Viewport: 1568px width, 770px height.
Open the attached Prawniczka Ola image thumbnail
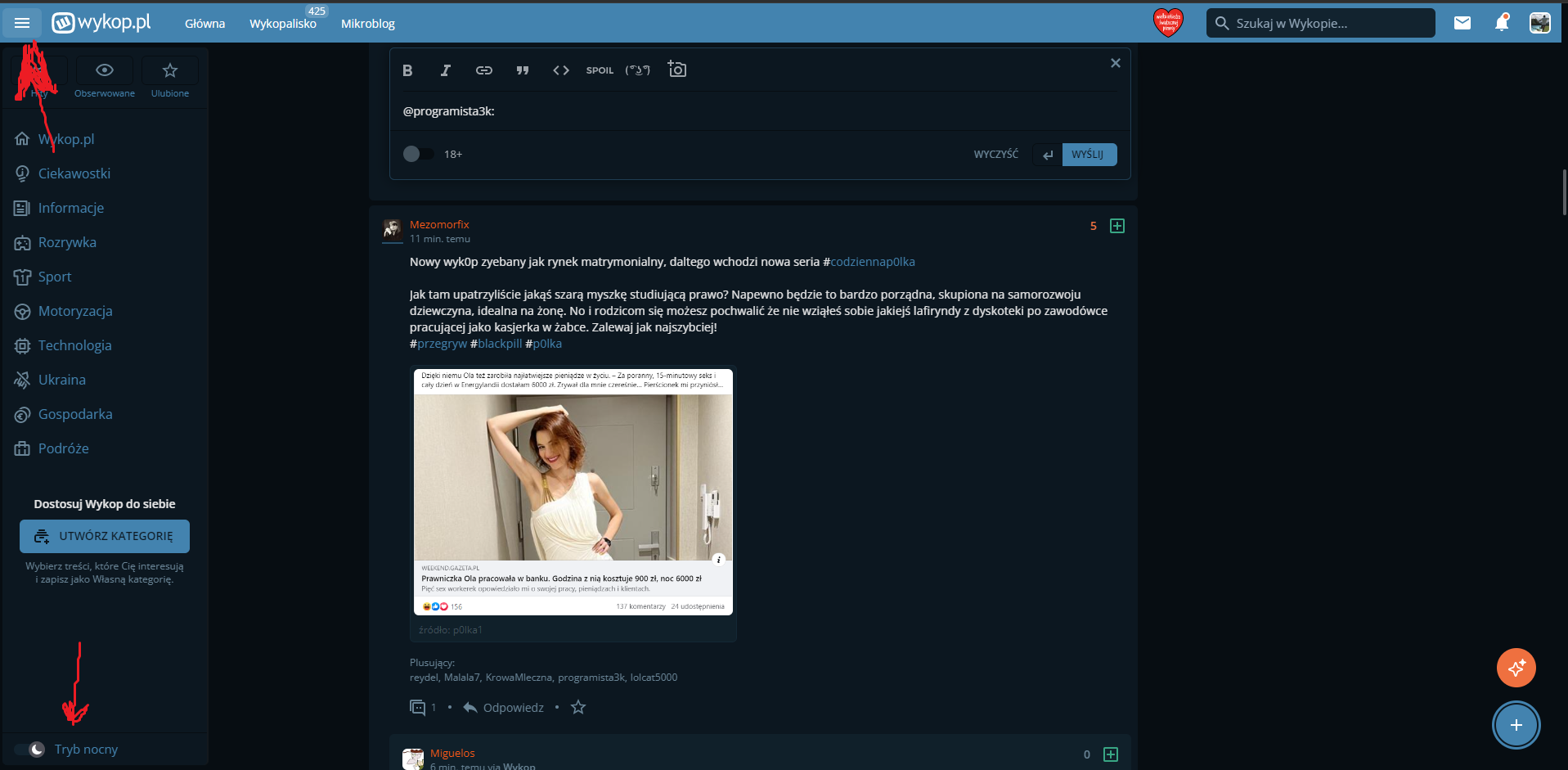[573, 491]
